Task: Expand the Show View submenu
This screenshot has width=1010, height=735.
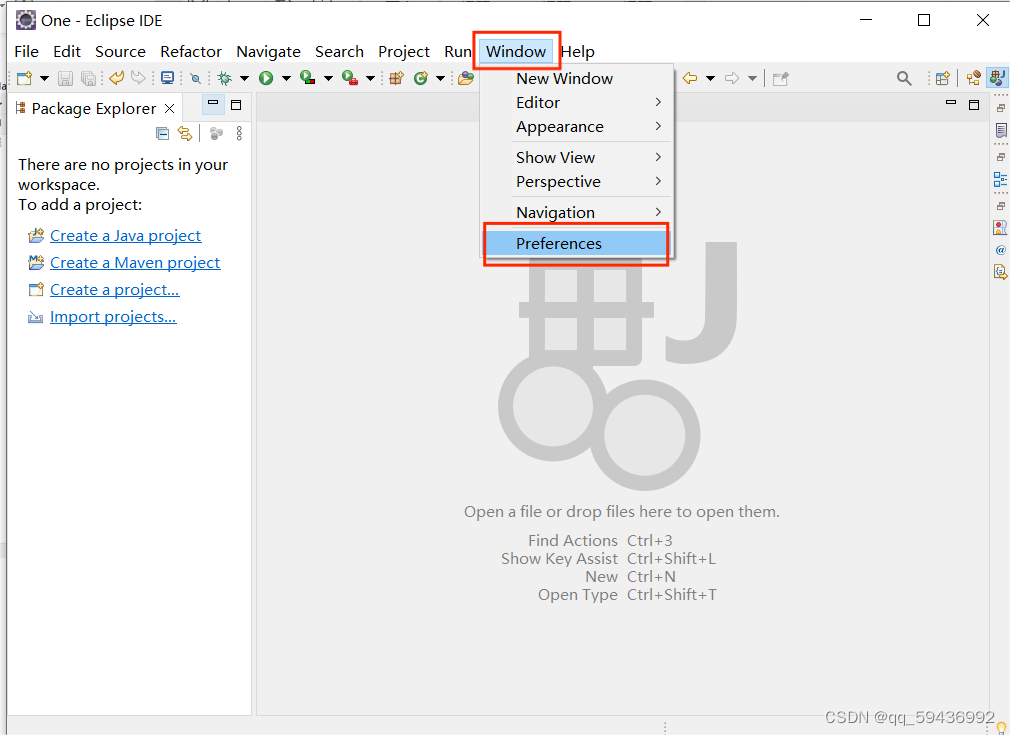Action: click(577, 157)
